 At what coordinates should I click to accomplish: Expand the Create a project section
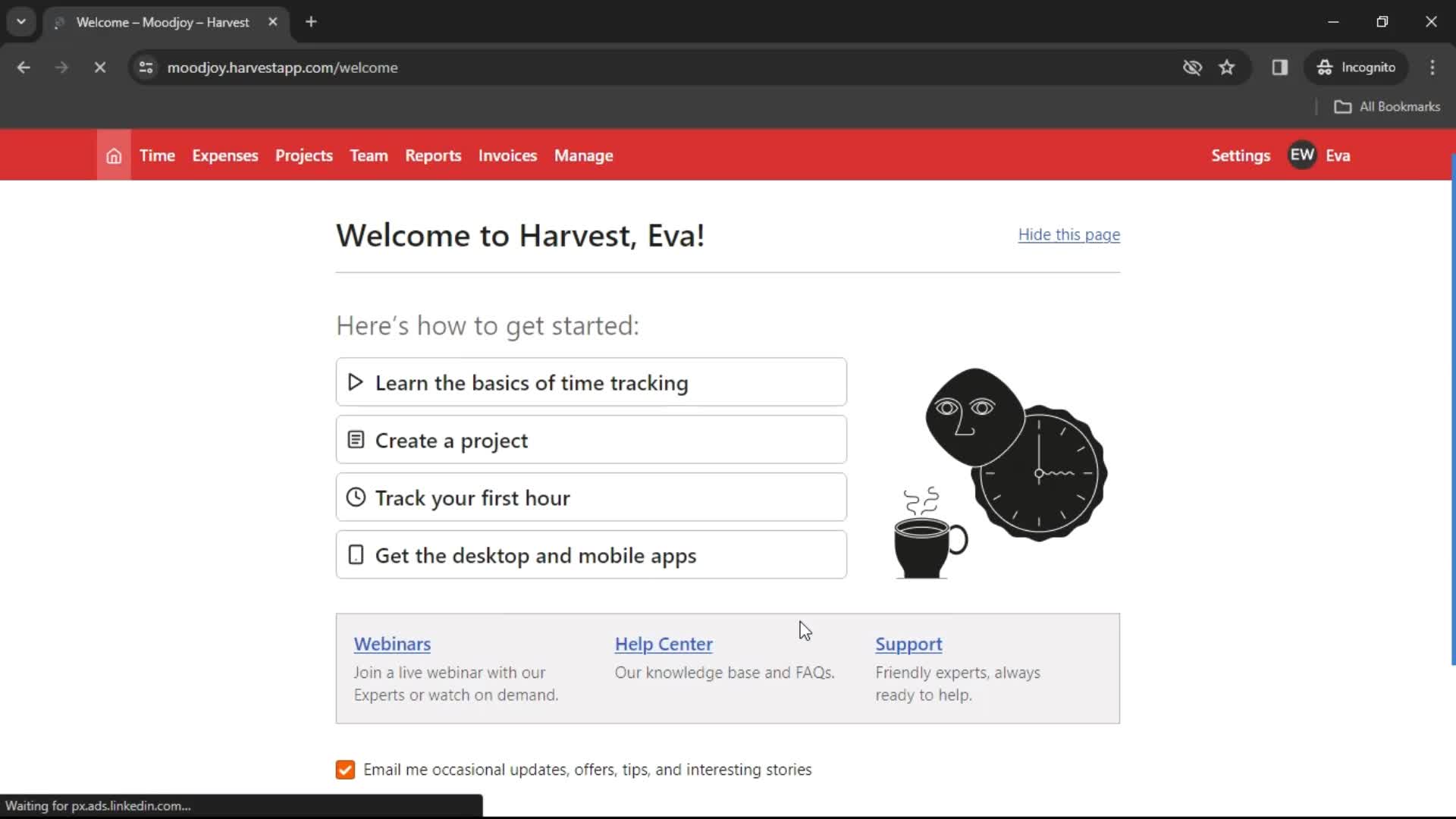(x=592, y=440)
